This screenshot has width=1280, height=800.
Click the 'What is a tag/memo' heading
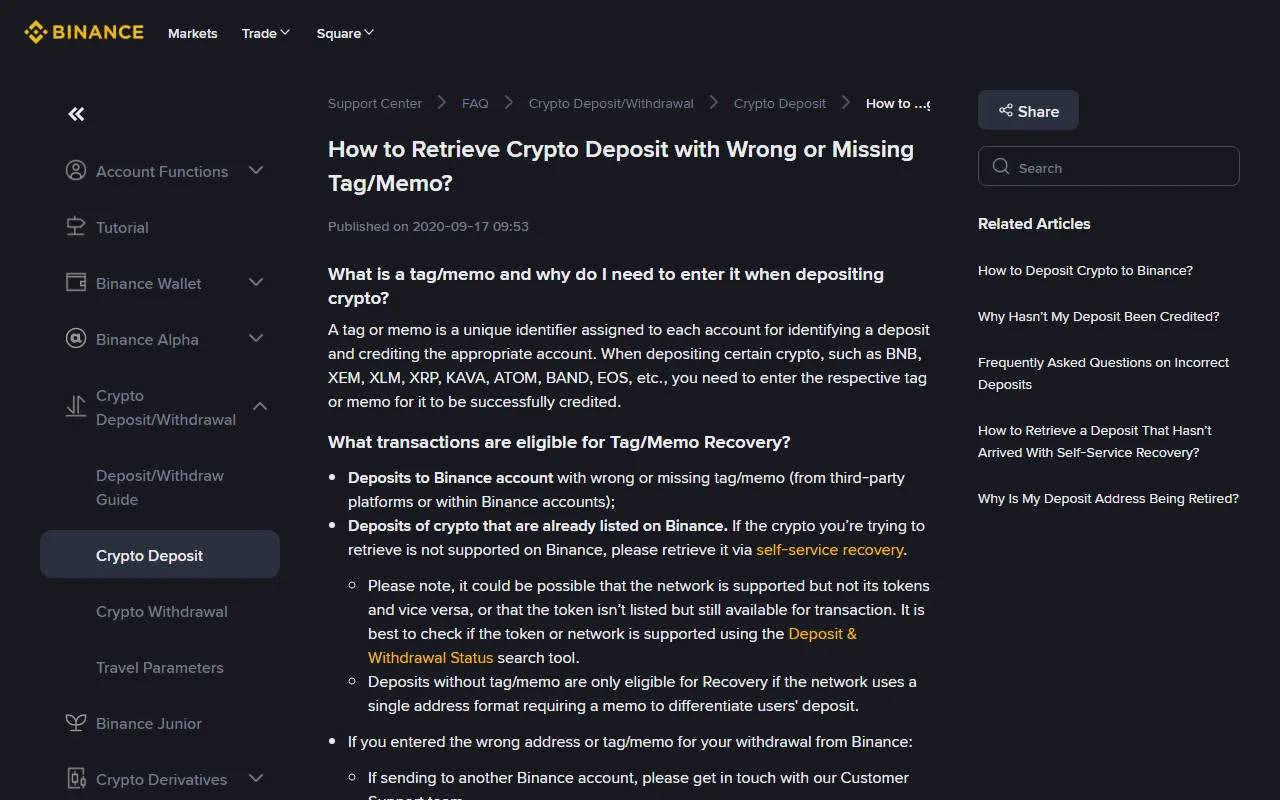pyautogui.click(x=606, y=286)
